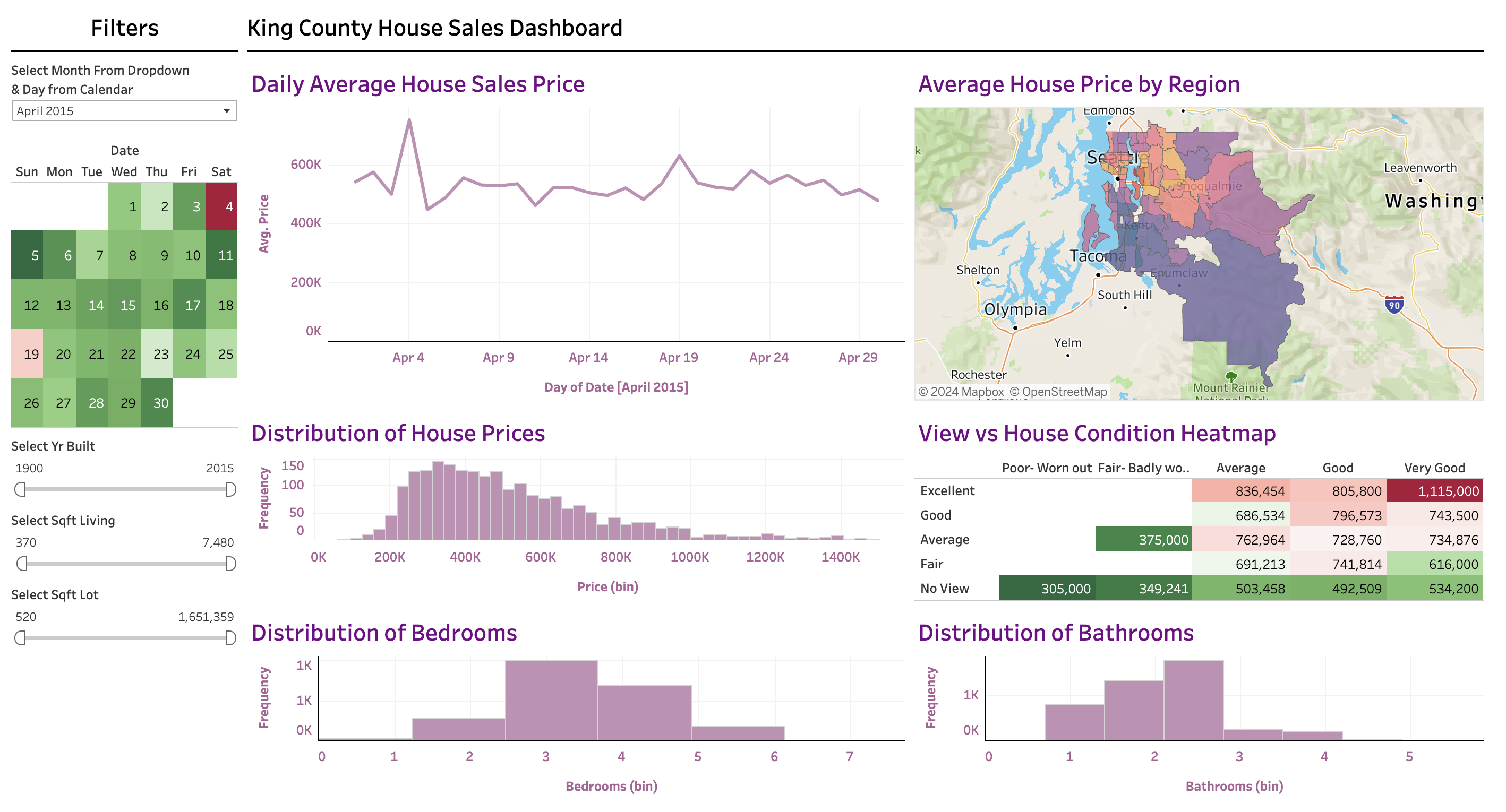Select April 19 on the calendar

point(27,353)
